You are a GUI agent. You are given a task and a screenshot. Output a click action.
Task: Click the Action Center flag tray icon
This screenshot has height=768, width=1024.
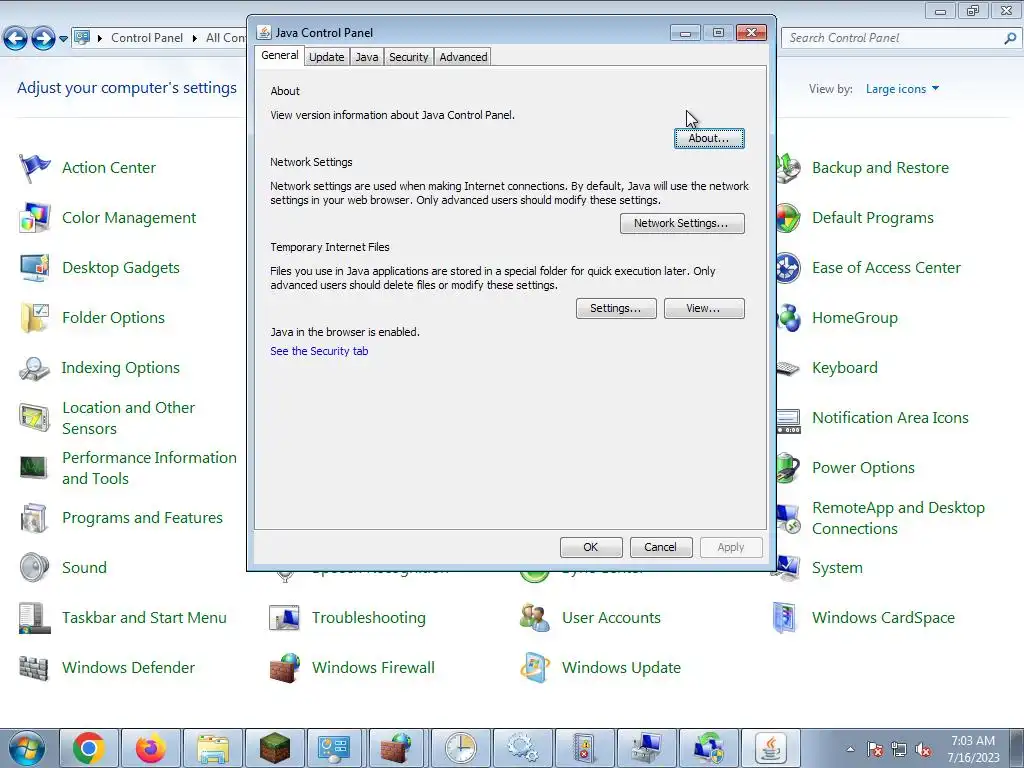[875, 750]
